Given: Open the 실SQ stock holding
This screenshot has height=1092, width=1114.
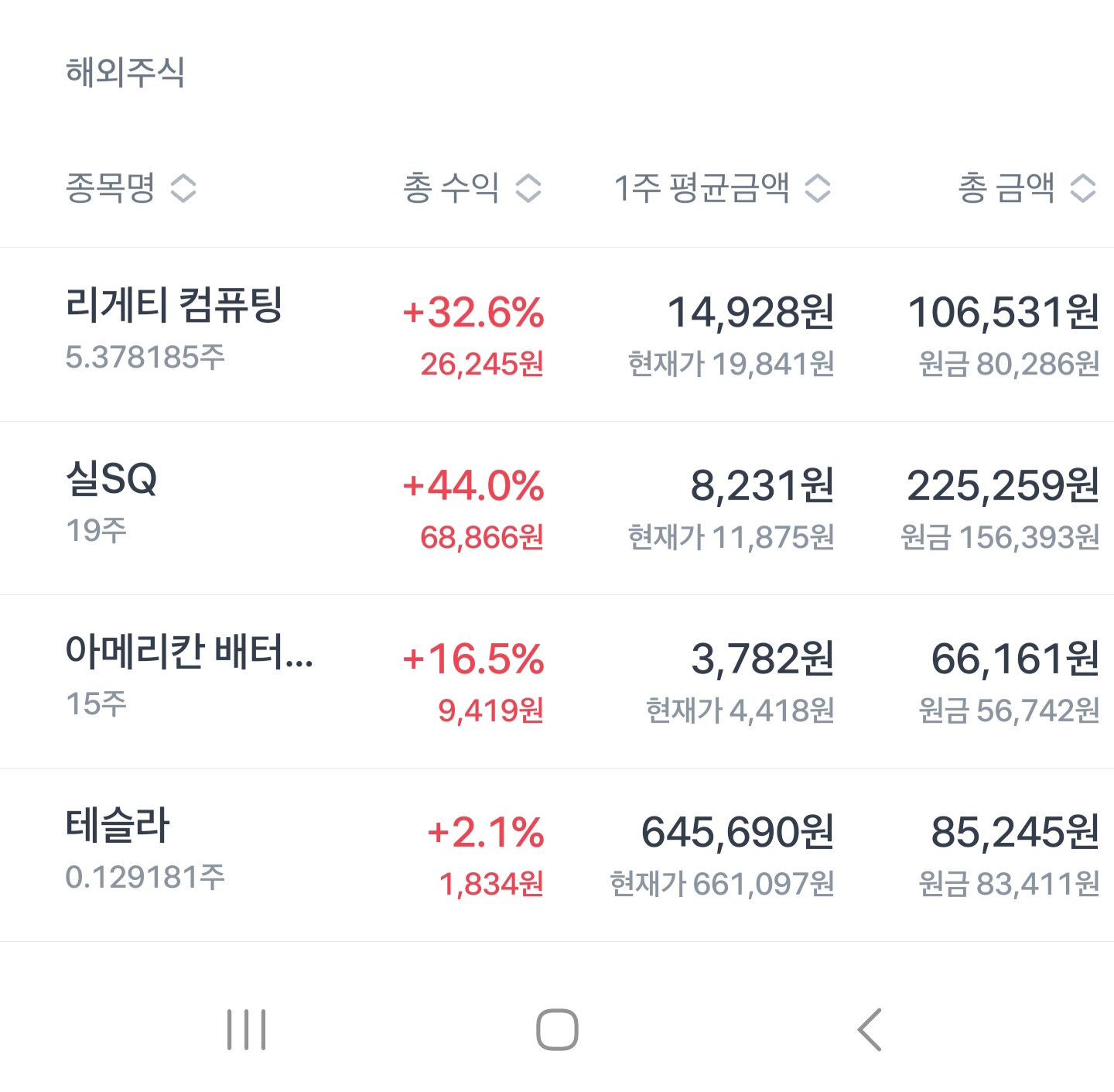Looking at the screenshot, I should pyautogui.click(x=112, y=479).
